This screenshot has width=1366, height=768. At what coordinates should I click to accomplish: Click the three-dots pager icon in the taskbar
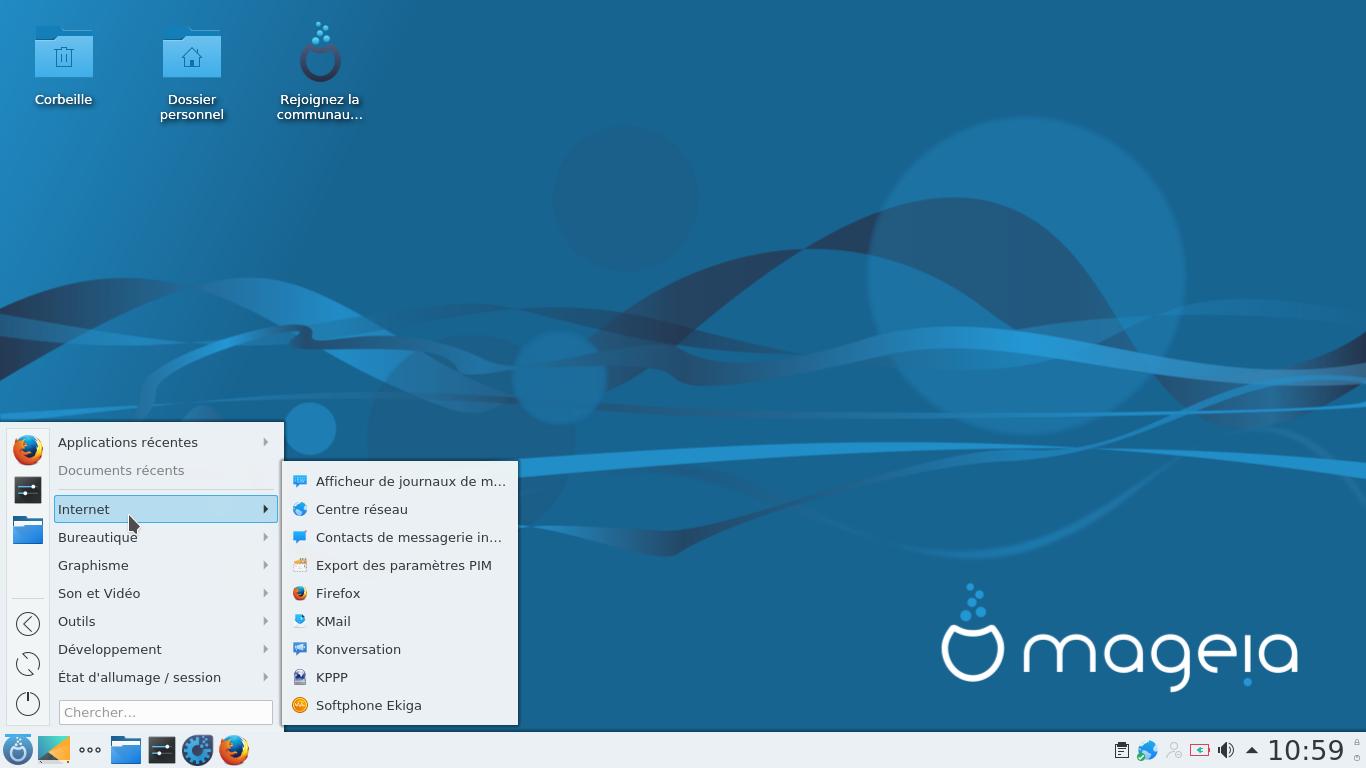tap(90, 750)
